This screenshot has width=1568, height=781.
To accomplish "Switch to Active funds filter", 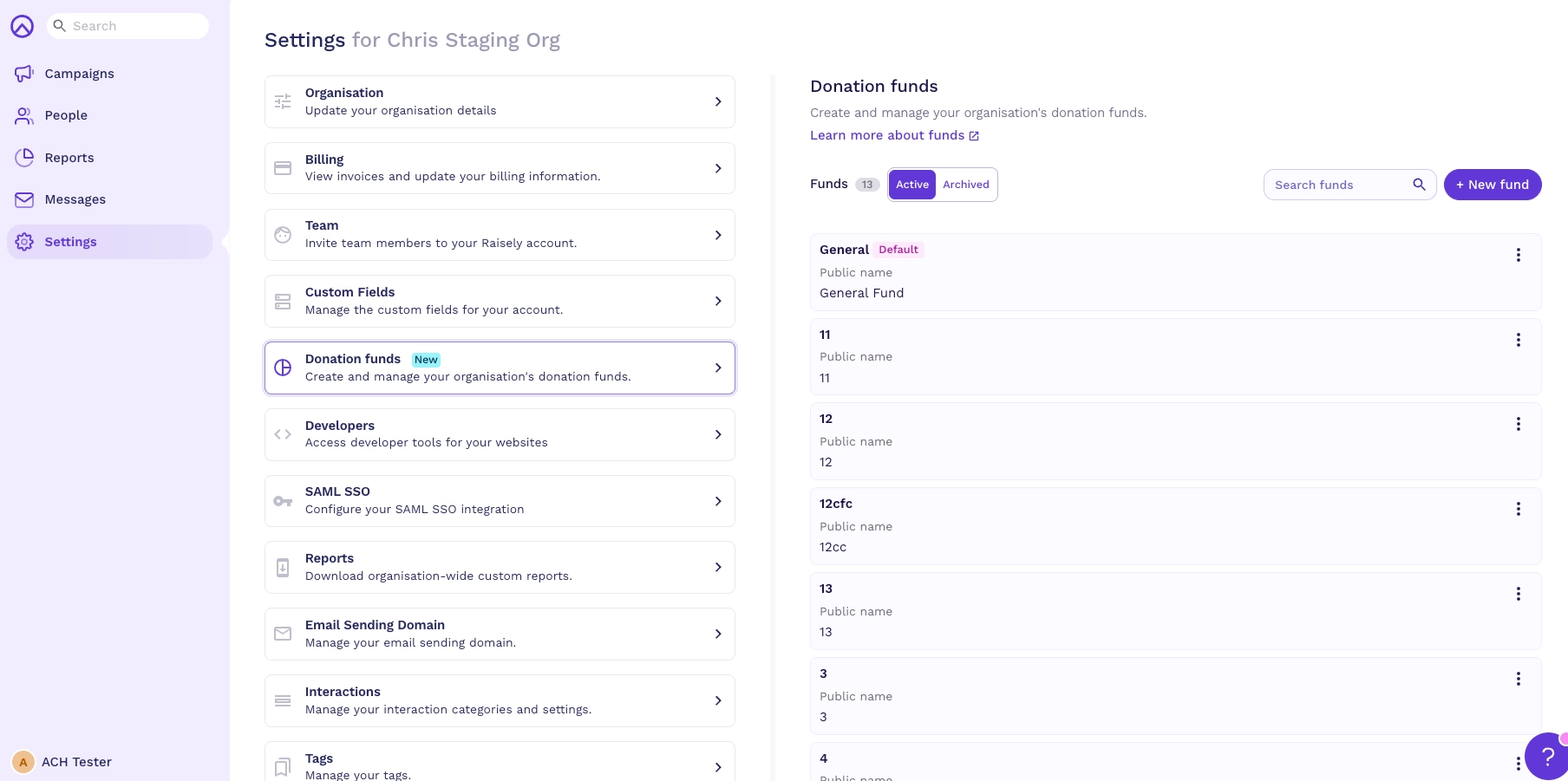I will click(912, 185).
